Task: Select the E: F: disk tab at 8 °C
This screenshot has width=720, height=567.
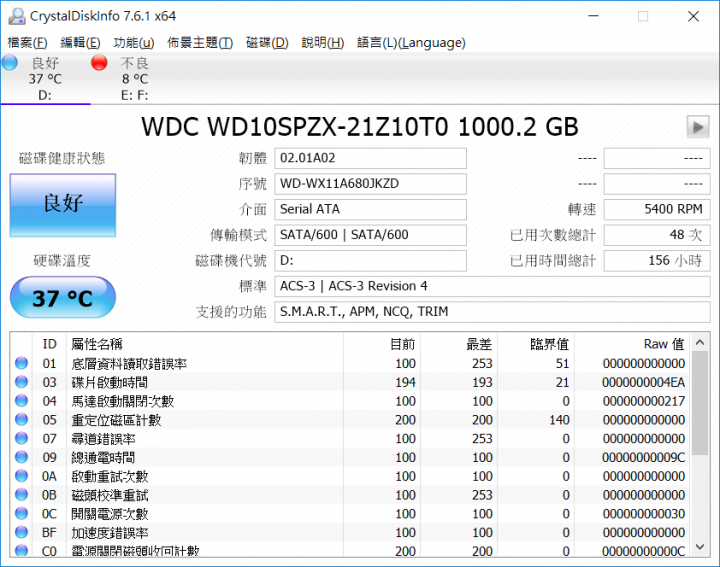Action: tap(135, 79)
